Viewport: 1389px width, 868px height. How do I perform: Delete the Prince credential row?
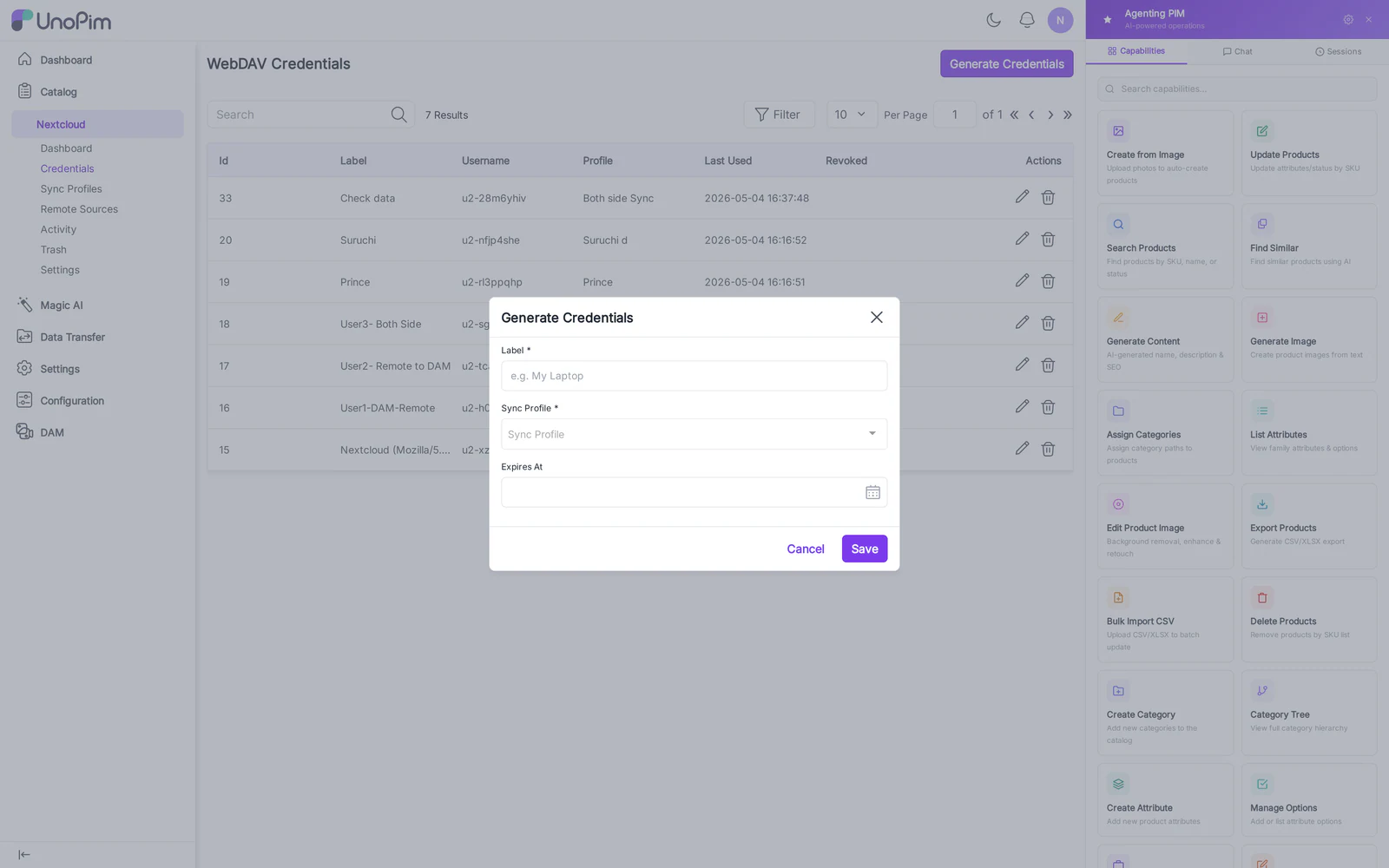(1048, 281)
